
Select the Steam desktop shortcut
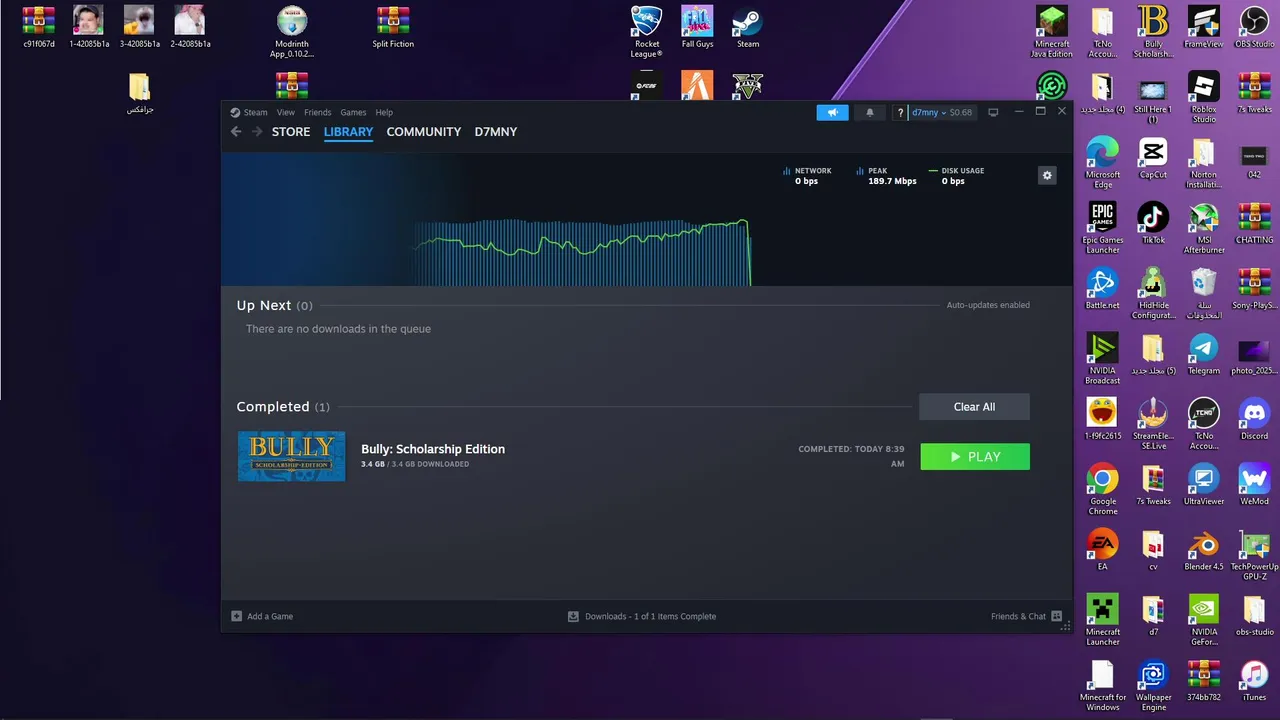click(748, 27)
